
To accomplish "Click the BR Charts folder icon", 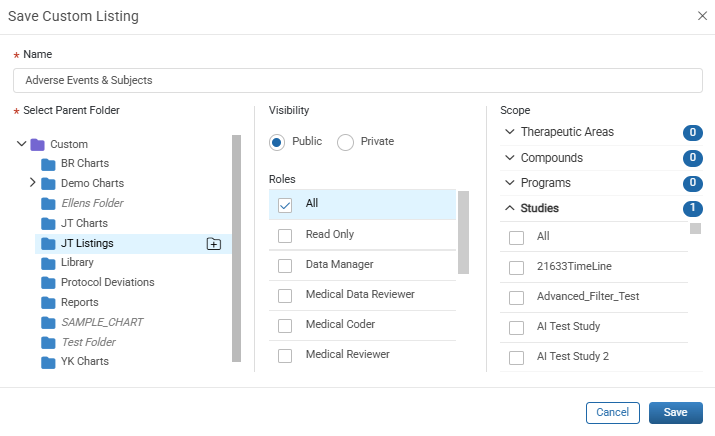I will 48,164.
